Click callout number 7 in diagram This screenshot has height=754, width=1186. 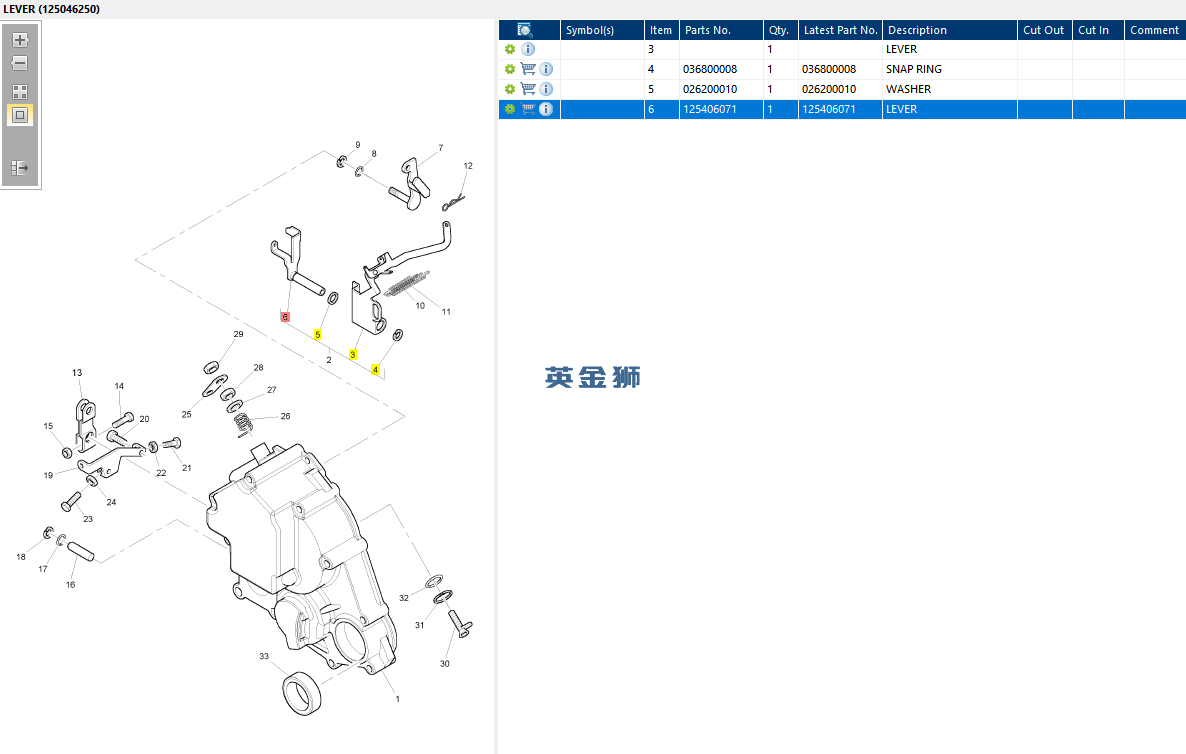coord(441,147)
